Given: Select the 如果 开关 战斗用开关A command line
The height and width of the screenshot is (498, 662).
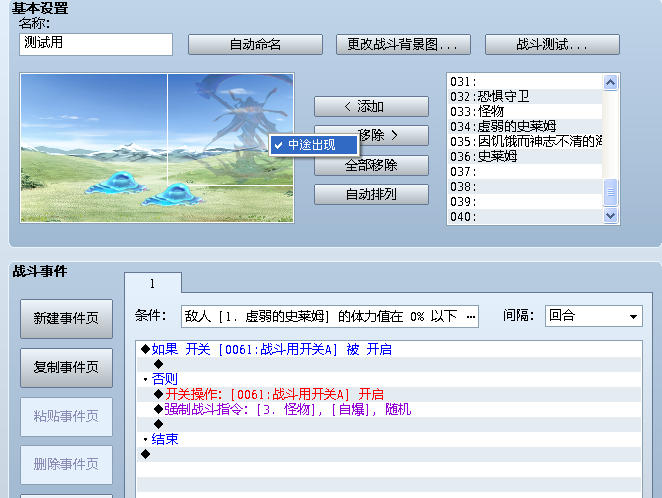Looking at the screenshot, I should click(x=388, y=349).
